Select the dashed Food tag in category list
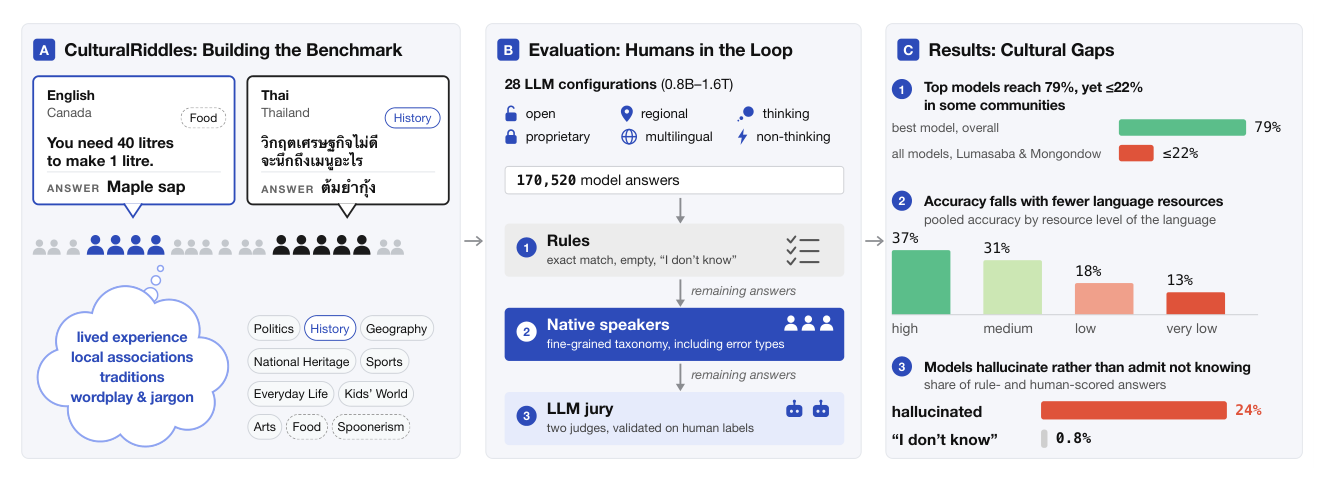 click(x=307, y=427)
